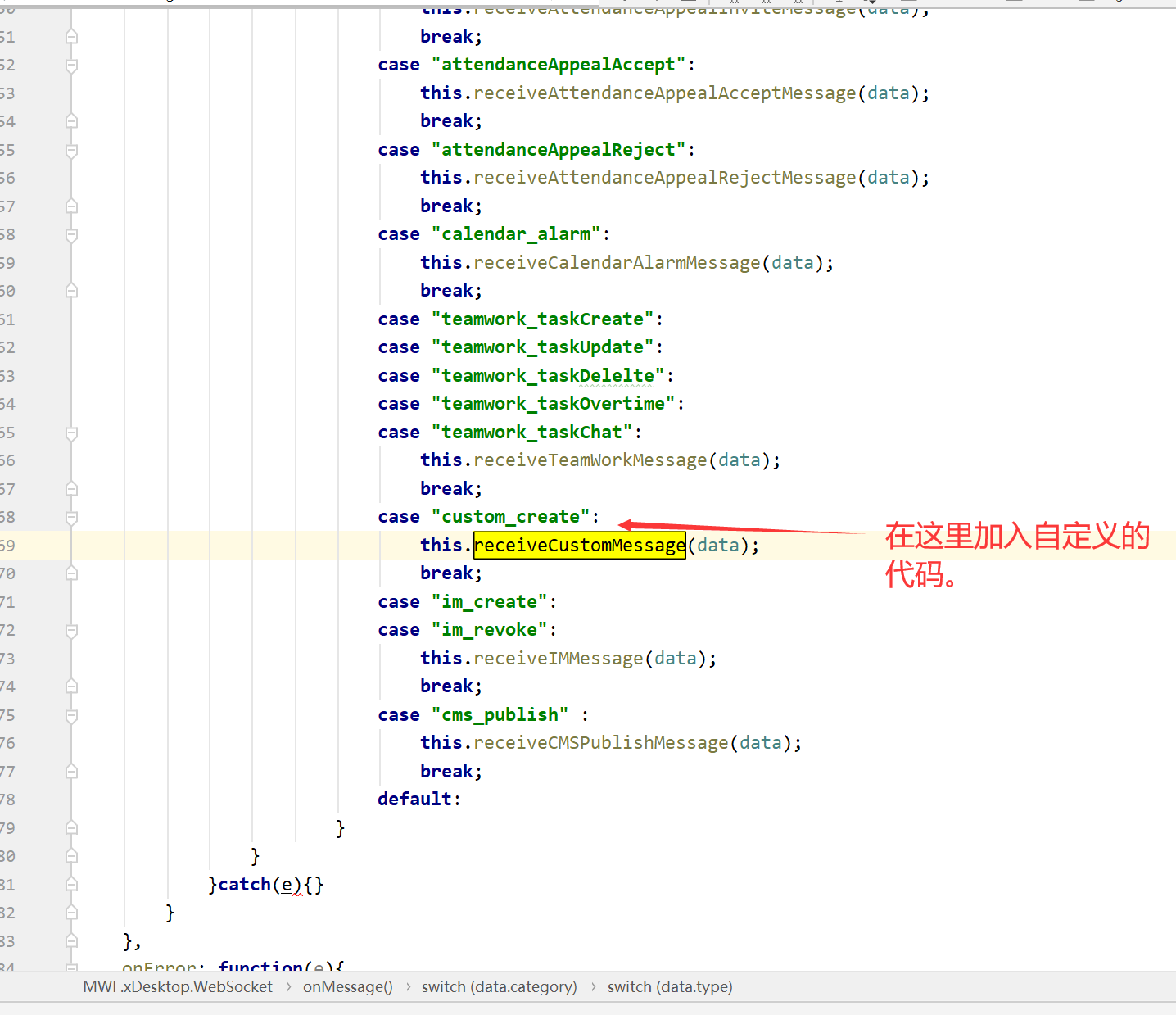Click the underlined e in catch clause
1176x1015 pixels.
[287, 885]
